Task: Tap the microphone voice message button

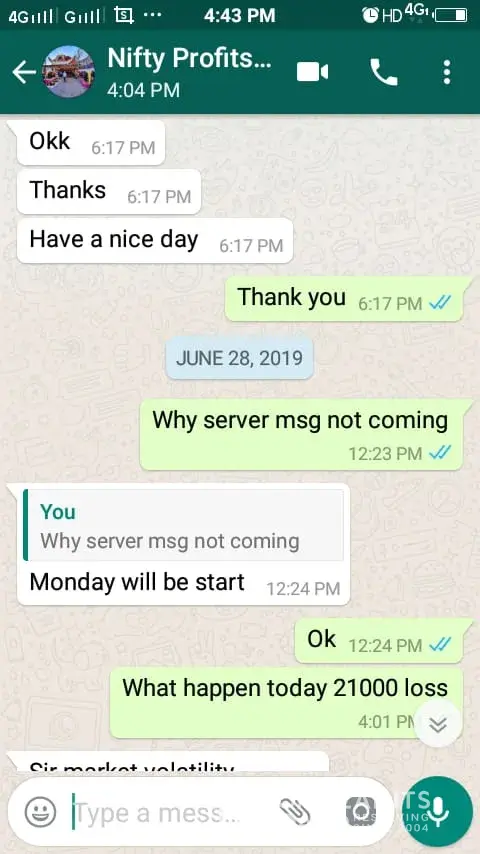Action: (436, 812)
